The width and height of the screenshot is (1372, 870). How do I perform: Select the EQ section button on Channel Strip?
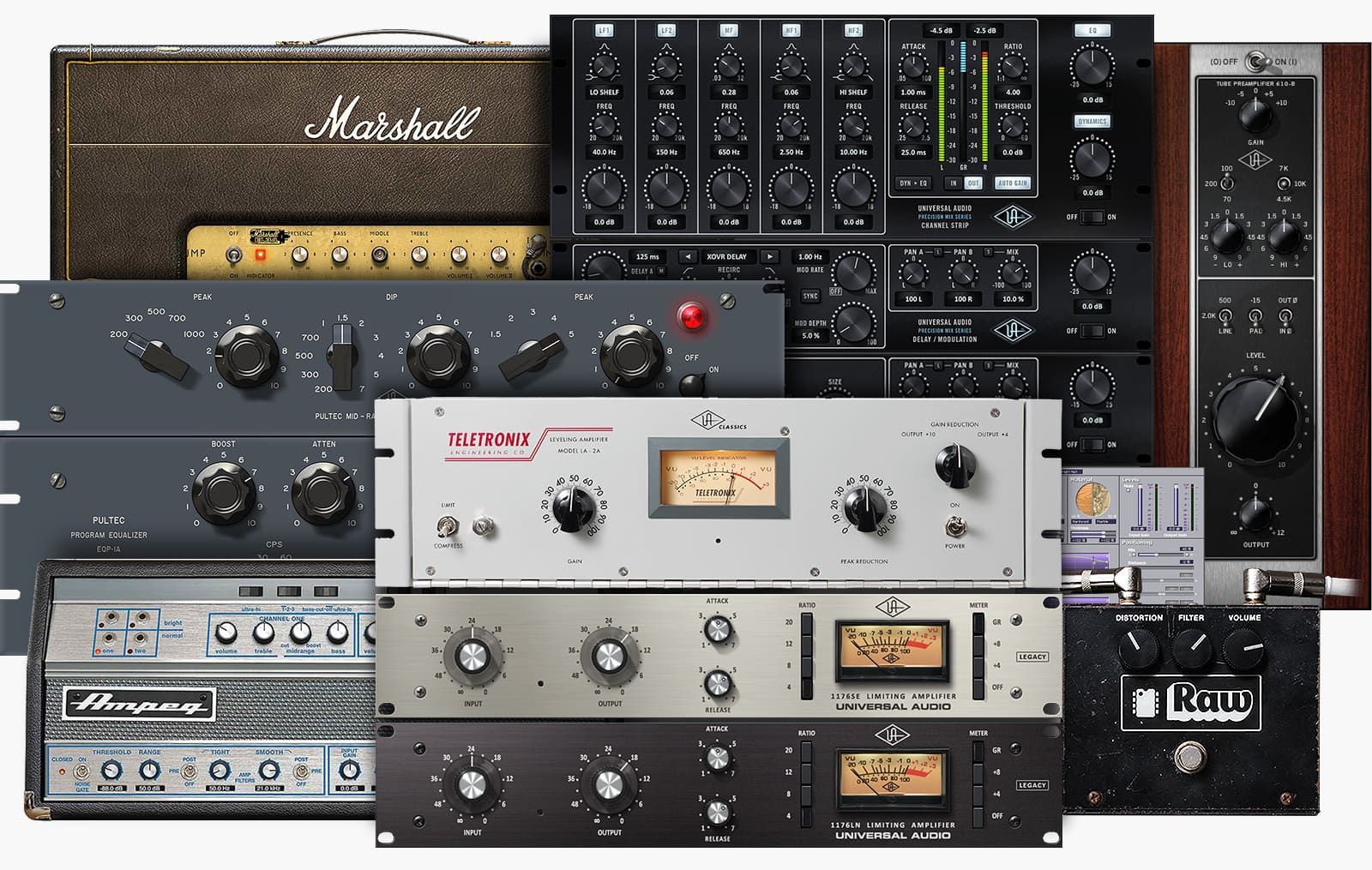pyautogui.click(x=1092, y=30)
